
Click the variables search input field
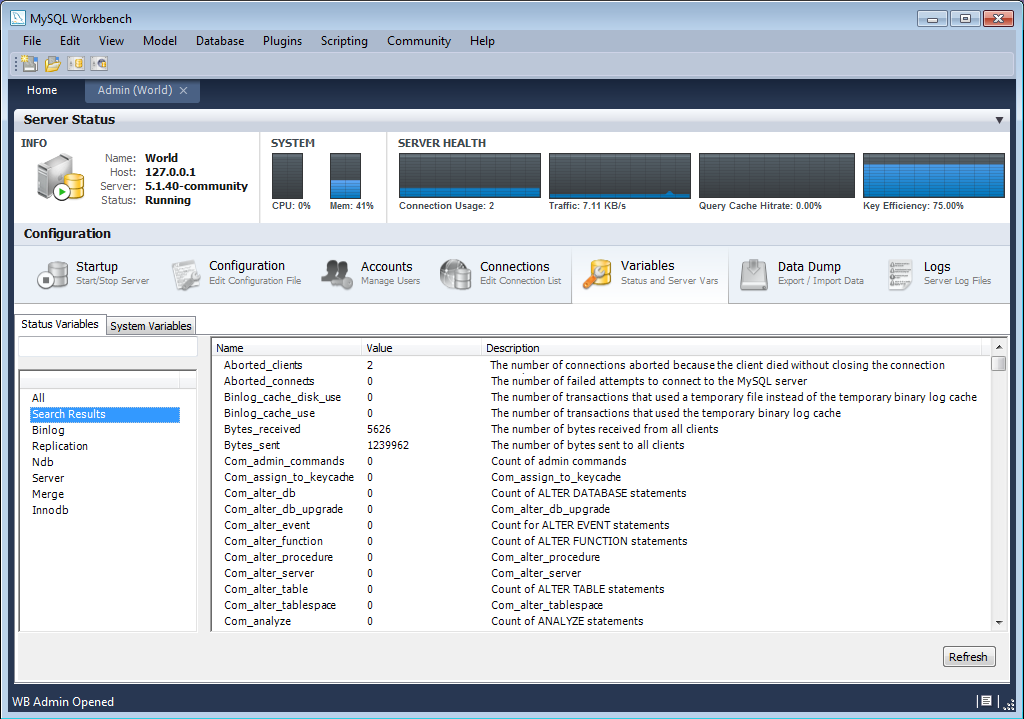coord(107,346)
